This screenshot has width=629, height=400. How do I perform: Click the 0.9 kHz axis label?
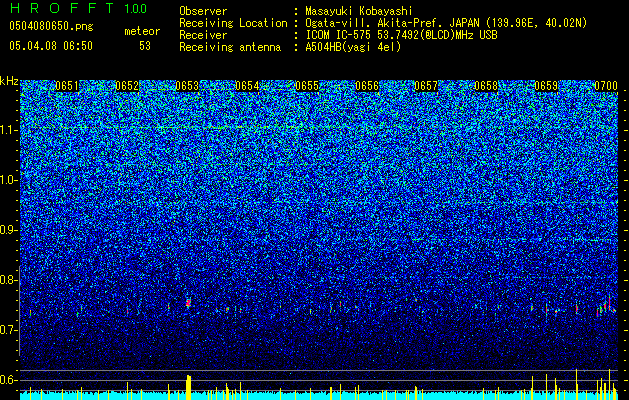tap(9, 230)
